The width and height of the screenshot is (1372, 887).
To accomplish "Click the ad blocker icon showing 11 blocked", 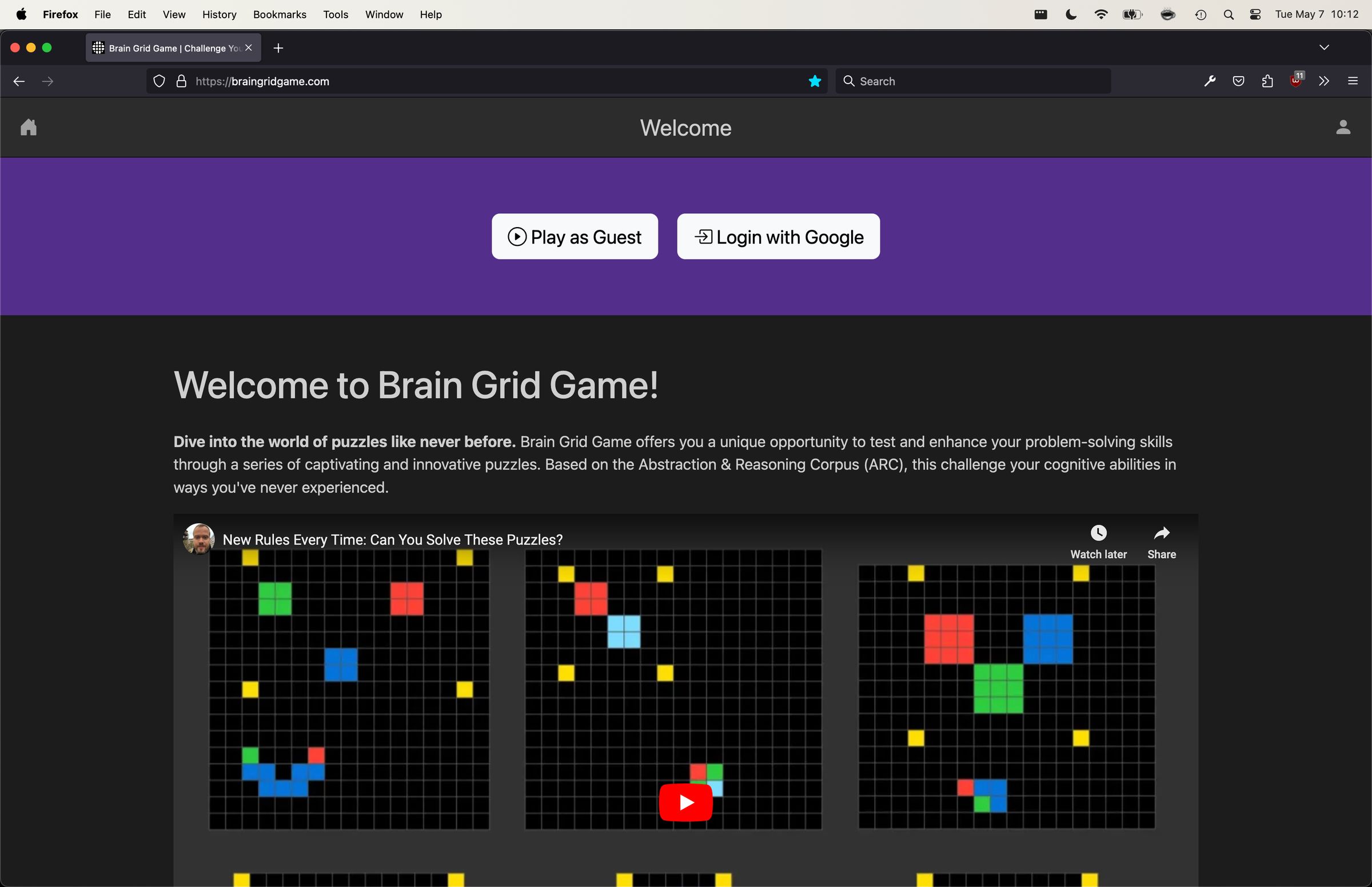I will pos(1295,81).
